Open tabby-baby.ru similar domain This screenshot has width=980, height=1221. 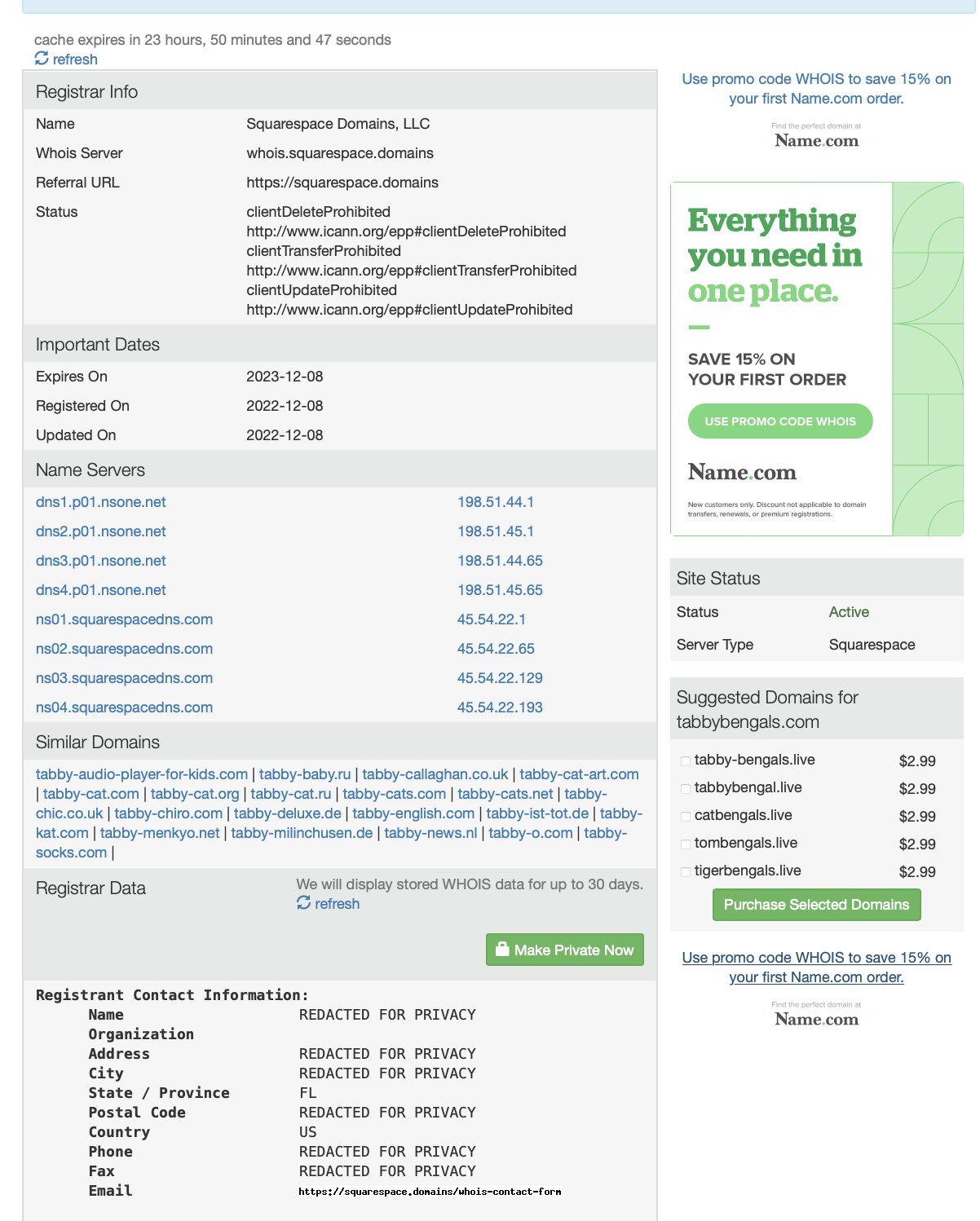coord(305,774)
